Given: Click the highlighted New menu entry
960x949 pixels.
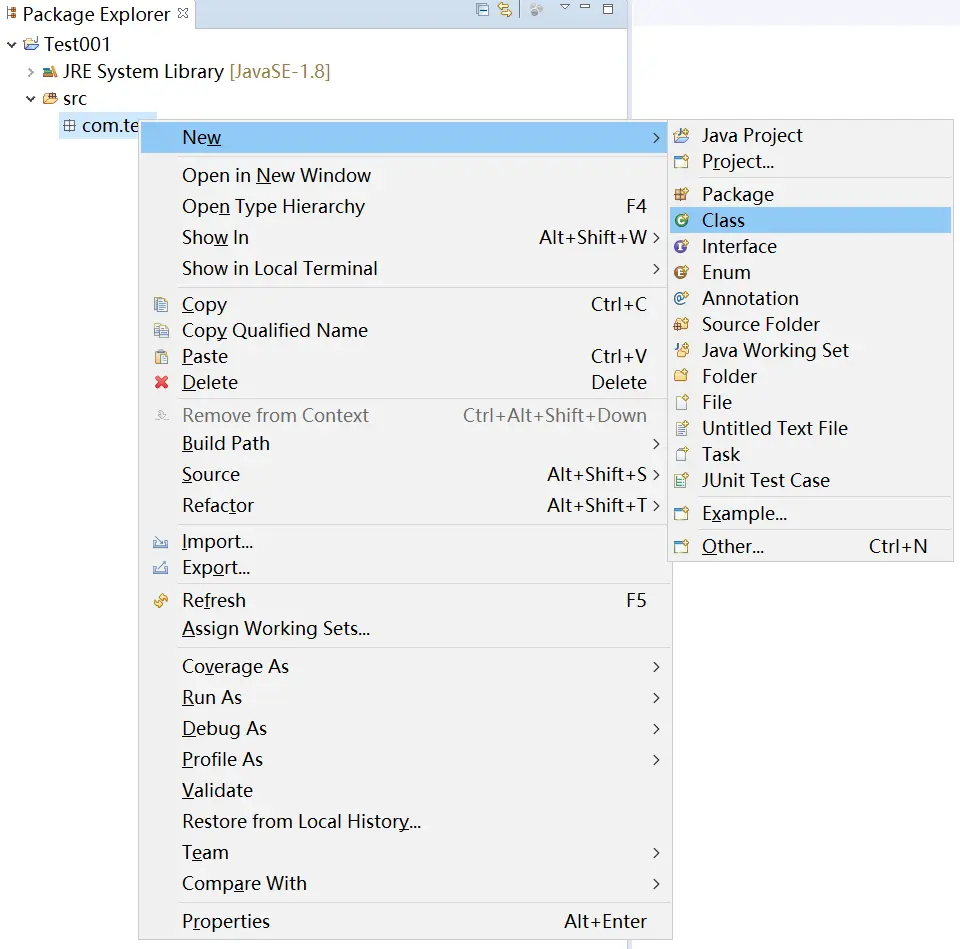Looking at the screenshot, I should tap(404, 137).
